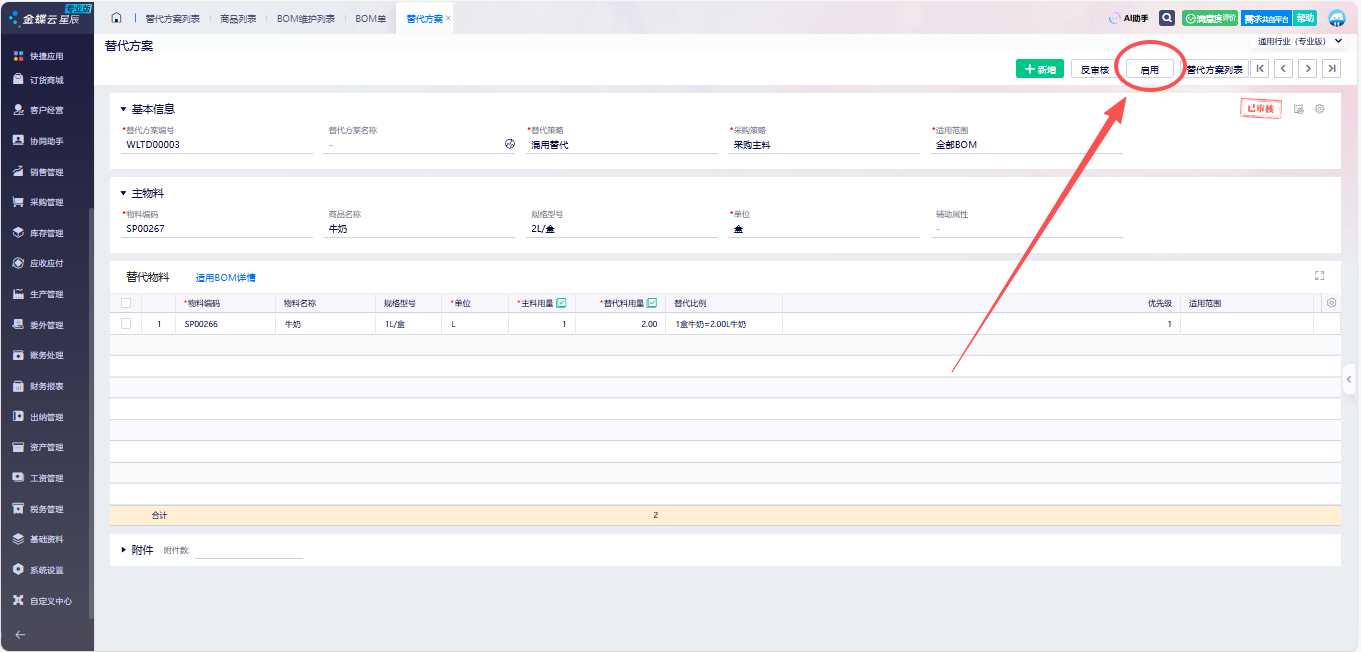Open the 适用BOM详情 link
Screen dimensions: 1361x652
click(x=225, y=278)
